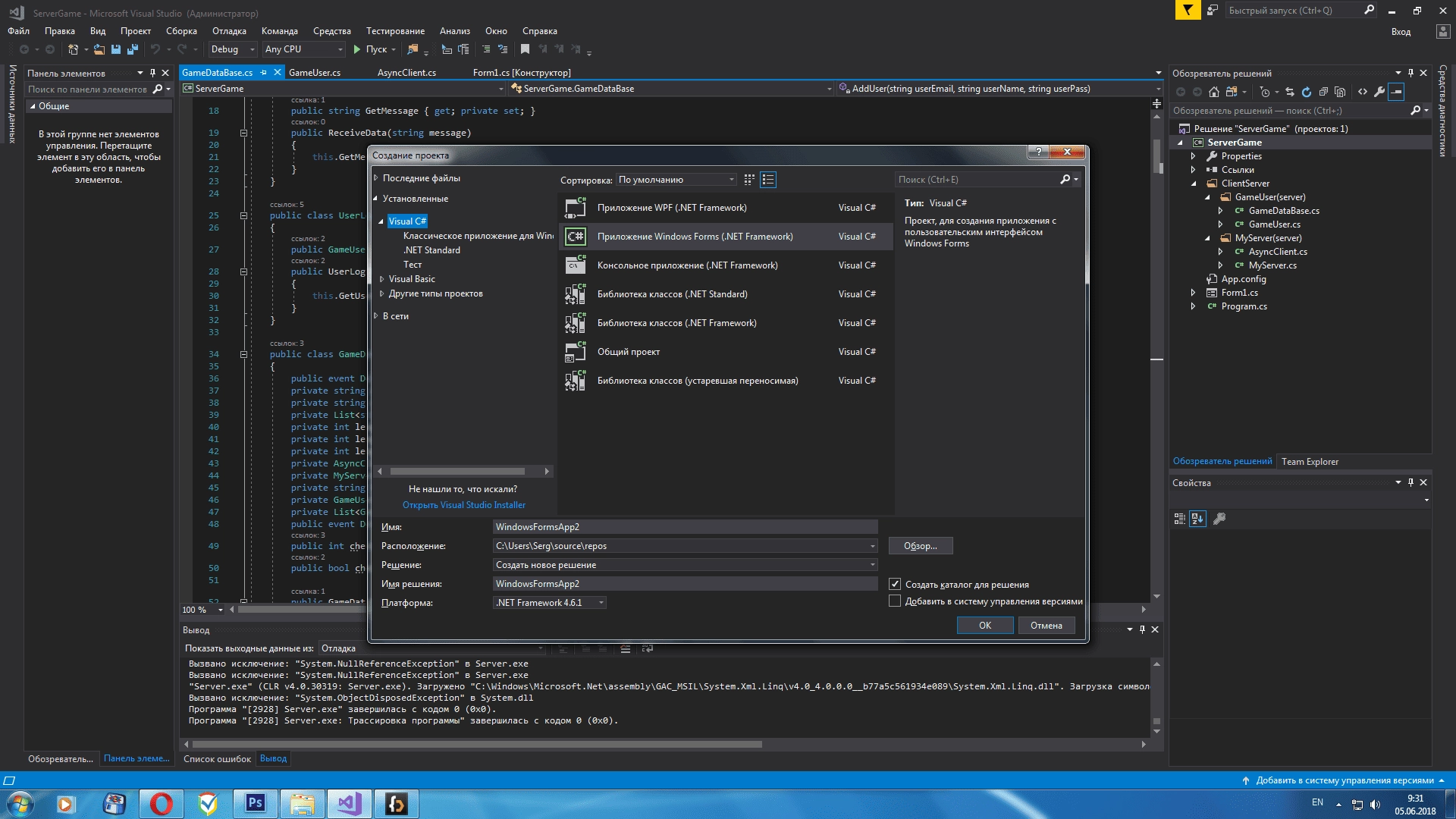Open the Any CPU platform dropdown
Viewport: 1456px width, 819px height.
(x=304, y=49)
